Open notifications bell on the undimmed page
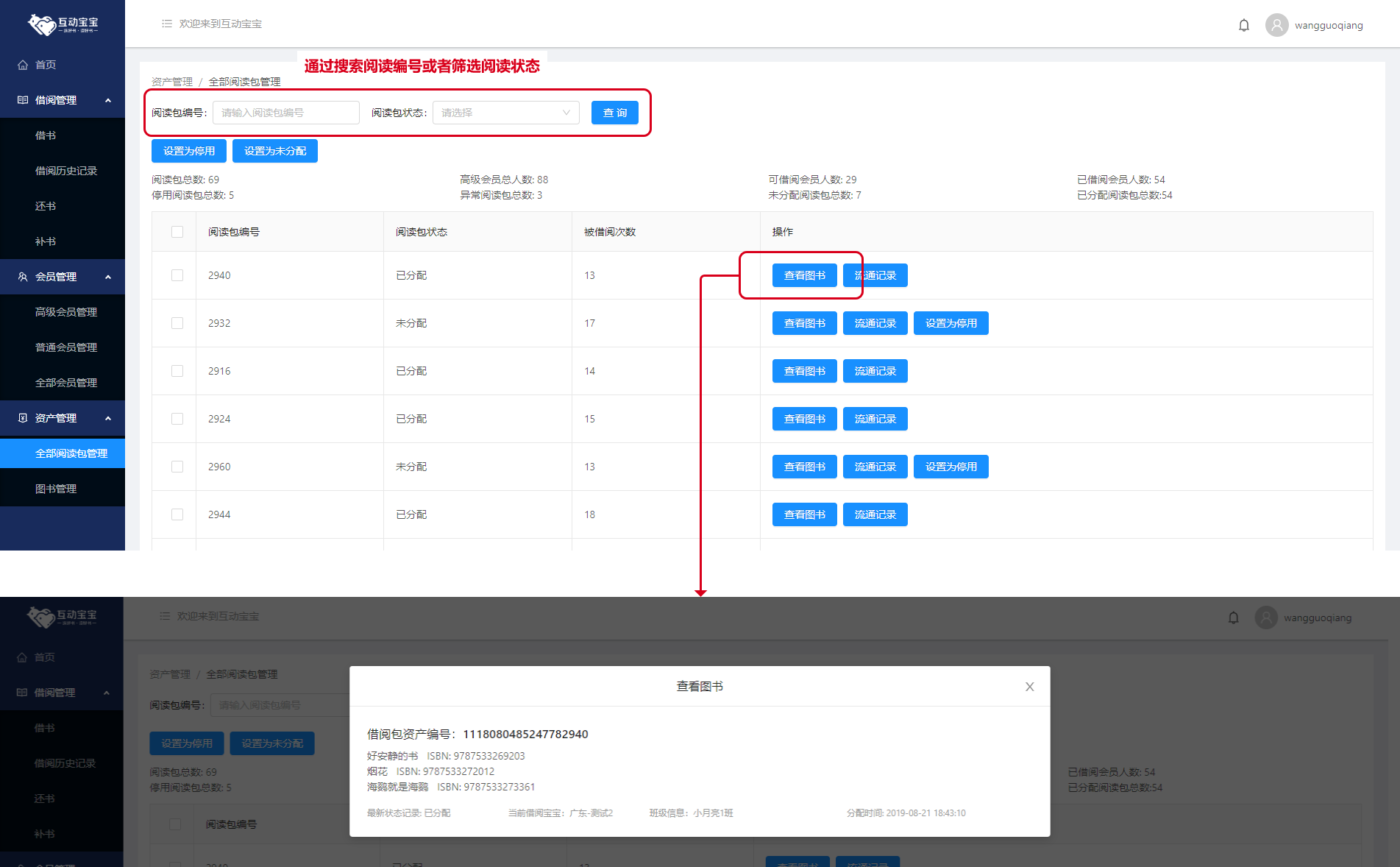 1244,25
